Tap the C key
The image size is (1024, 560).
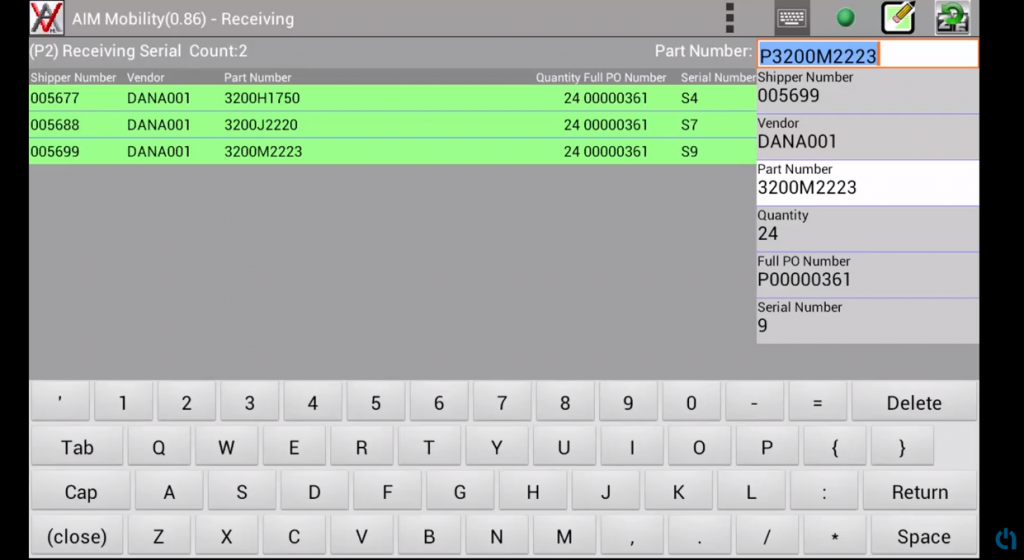pos(294,536)
